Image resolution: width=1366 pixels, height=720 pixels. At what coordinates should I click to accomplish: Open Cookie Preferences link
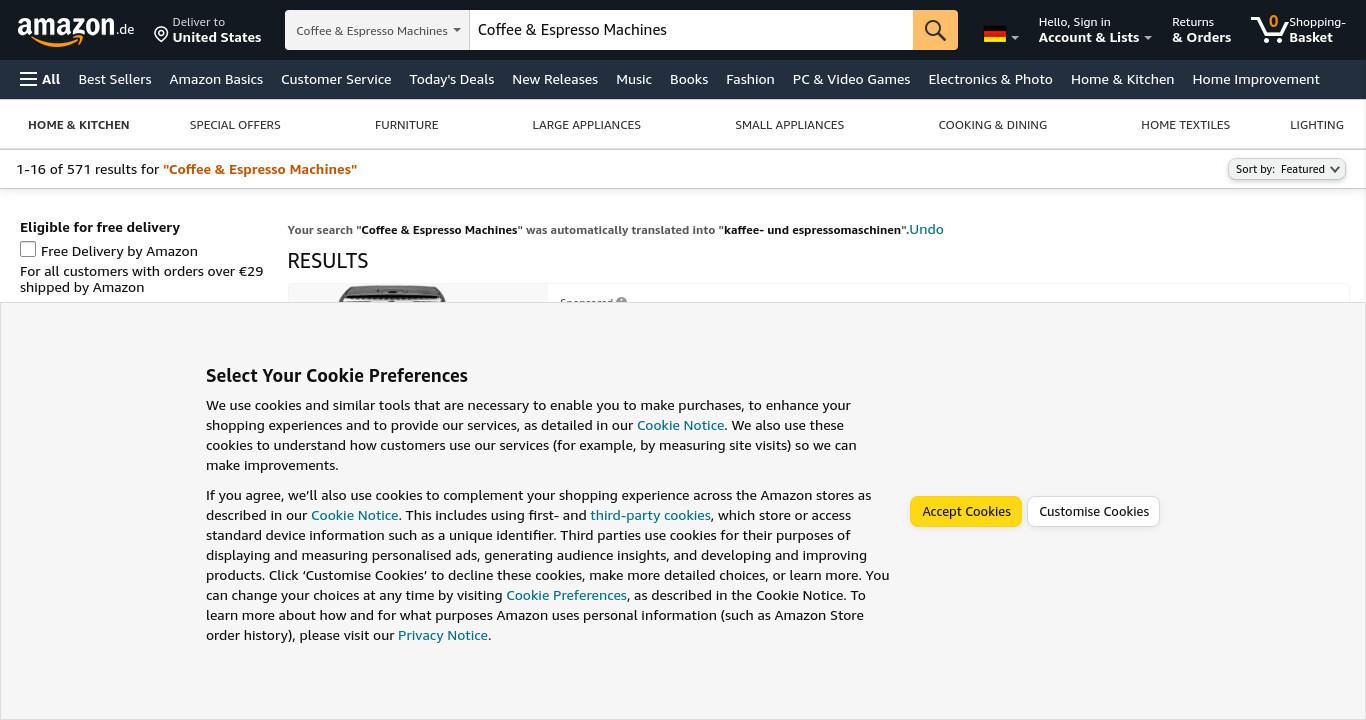(566, 595)
